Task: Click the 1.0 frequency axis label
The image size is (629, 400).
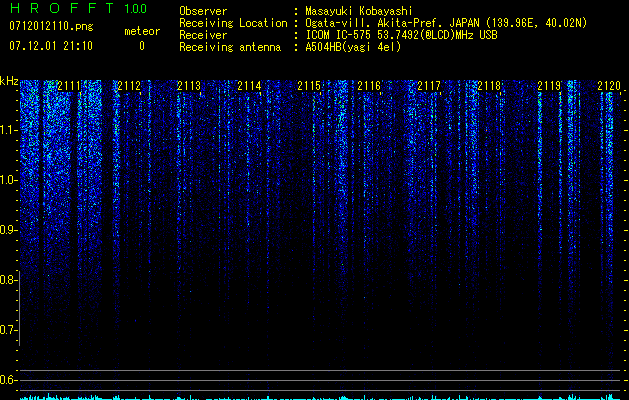Action: pos(9,180)
